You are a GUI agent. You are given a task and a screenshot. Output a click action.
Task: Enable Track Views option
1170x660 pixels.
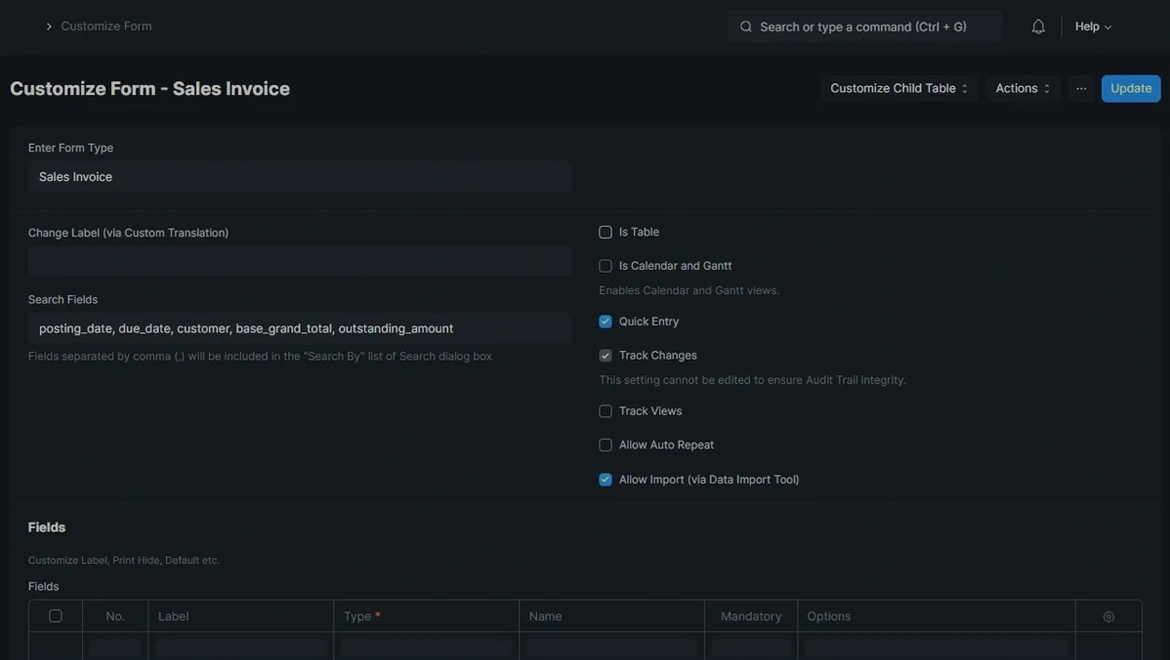click(x=605, y=411)
